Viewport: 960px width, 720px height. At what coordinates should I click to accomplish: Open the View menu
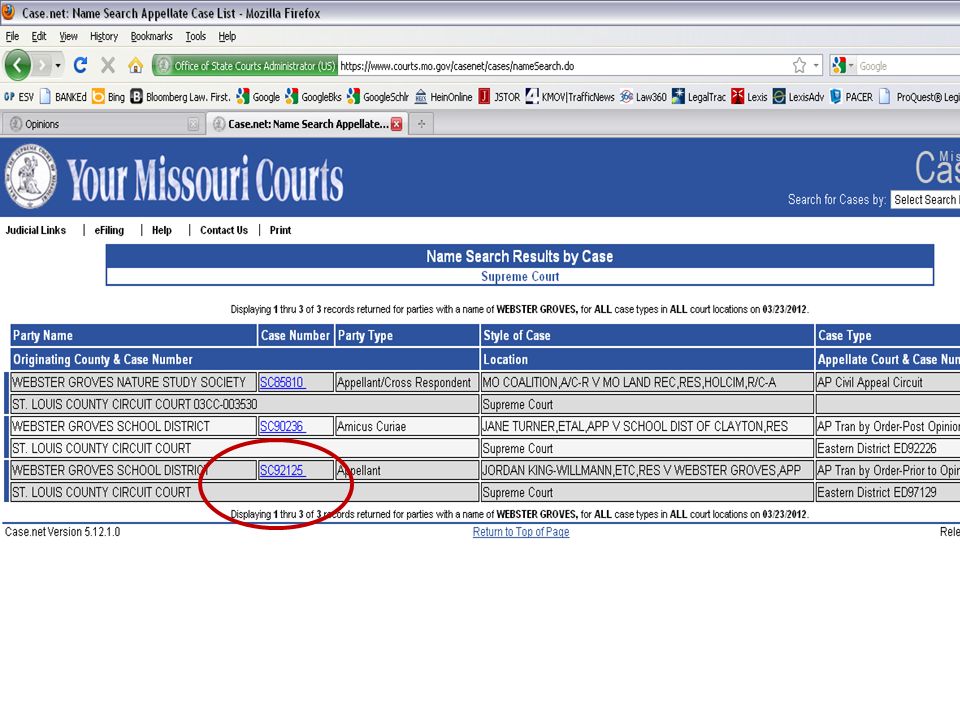(68, 36)
